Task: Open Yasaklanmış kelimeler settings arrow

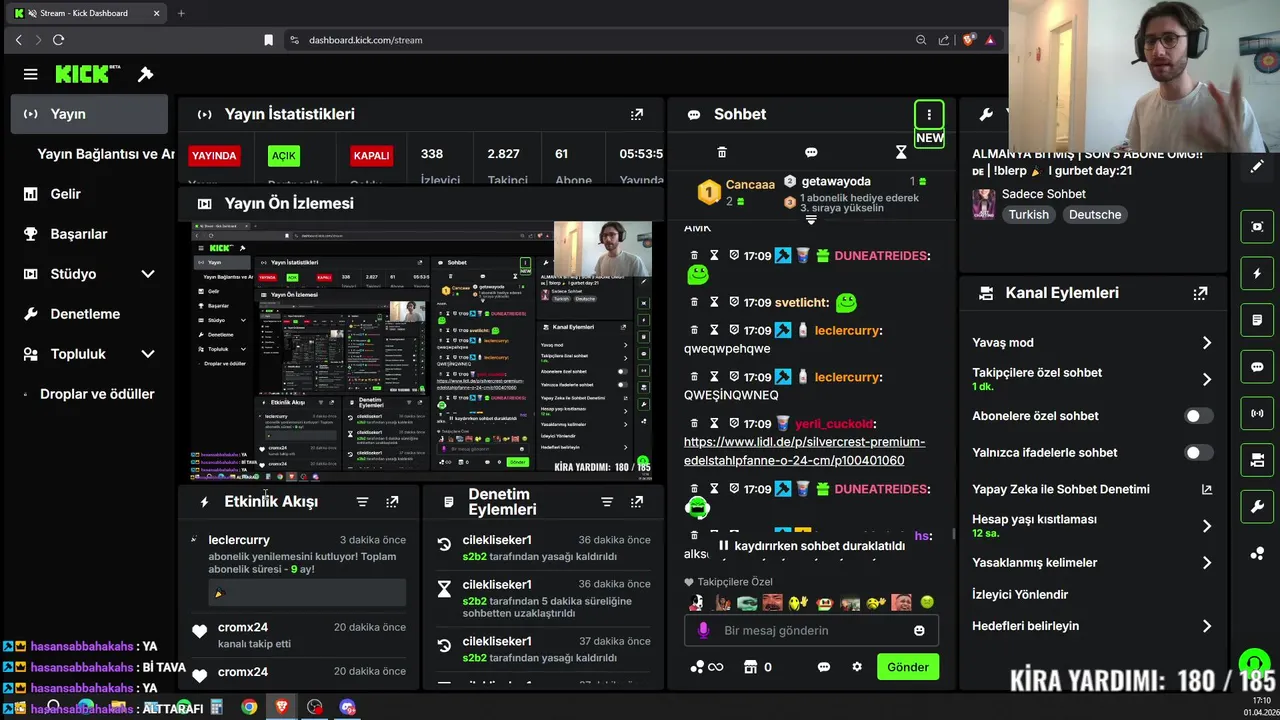Action: click(x=1207, y=563)
